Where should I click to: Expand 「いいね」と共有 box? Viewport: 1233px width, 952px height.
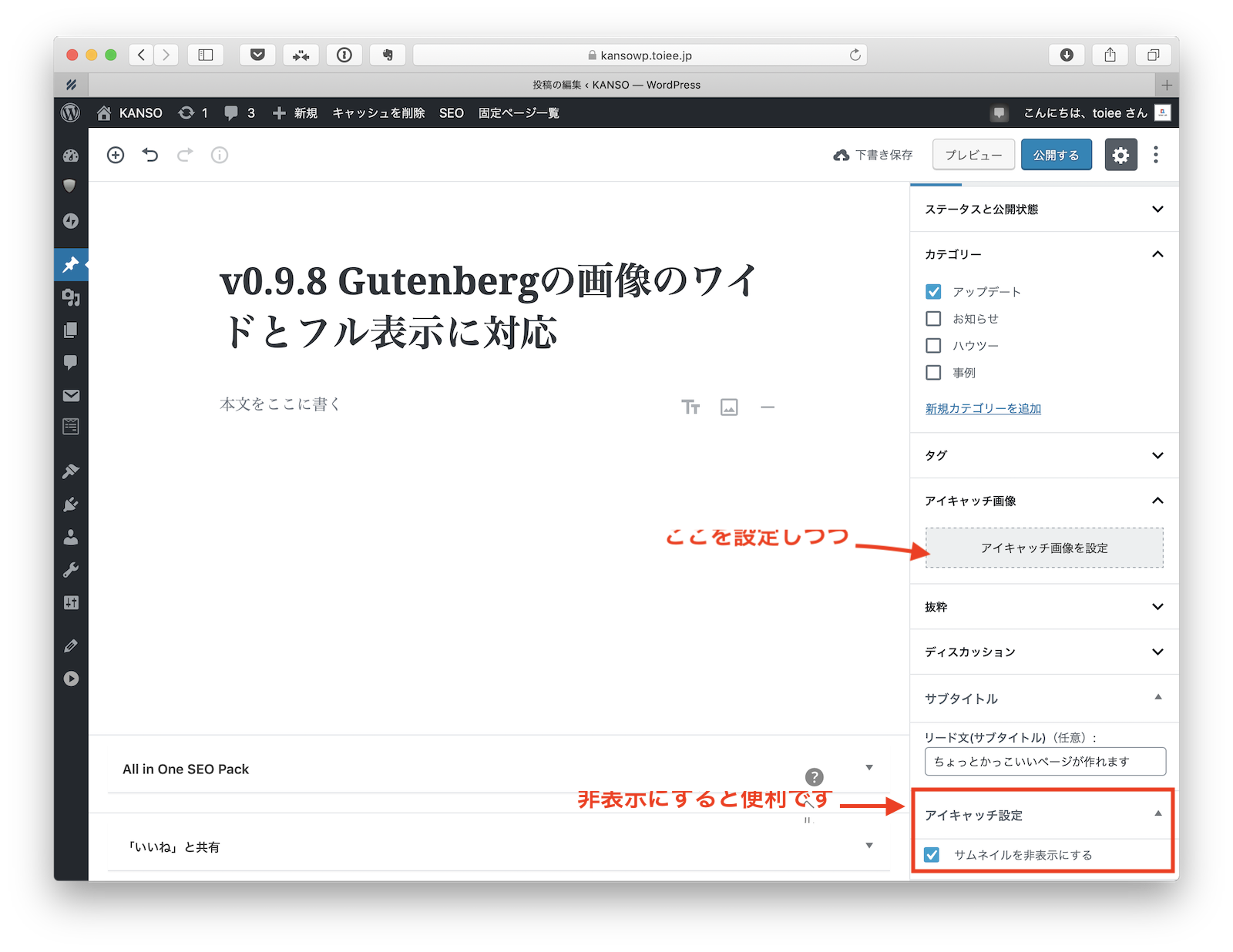pyautogui.click(x=869, y=846)
